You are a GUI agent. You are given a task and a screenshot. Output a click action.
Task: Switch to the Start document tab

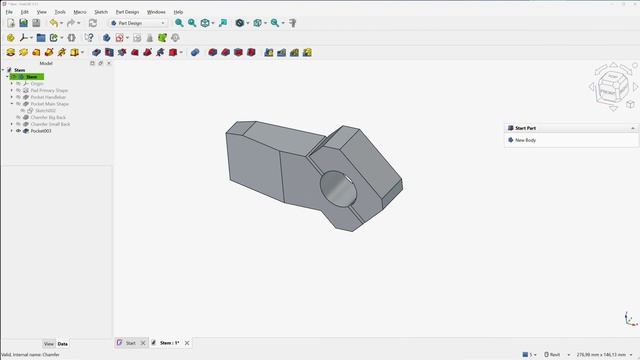(130, 343)
